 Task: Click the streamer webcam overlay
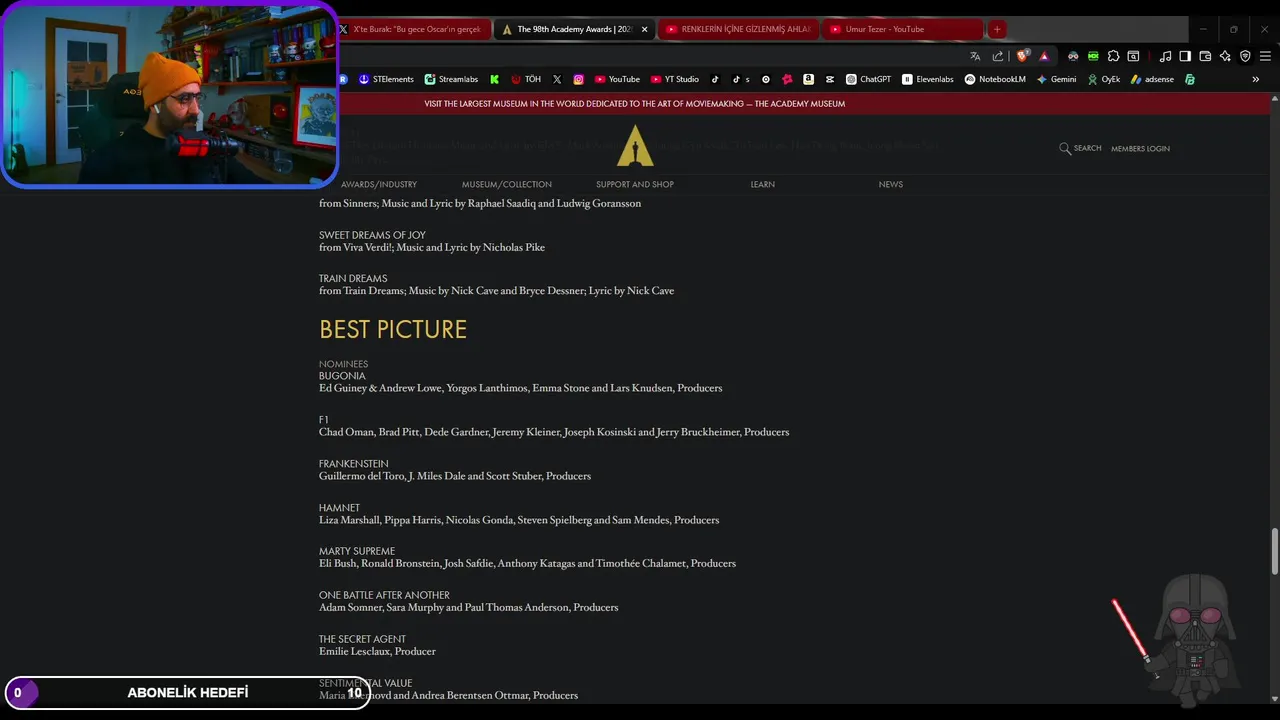click(x=170, y=94)
